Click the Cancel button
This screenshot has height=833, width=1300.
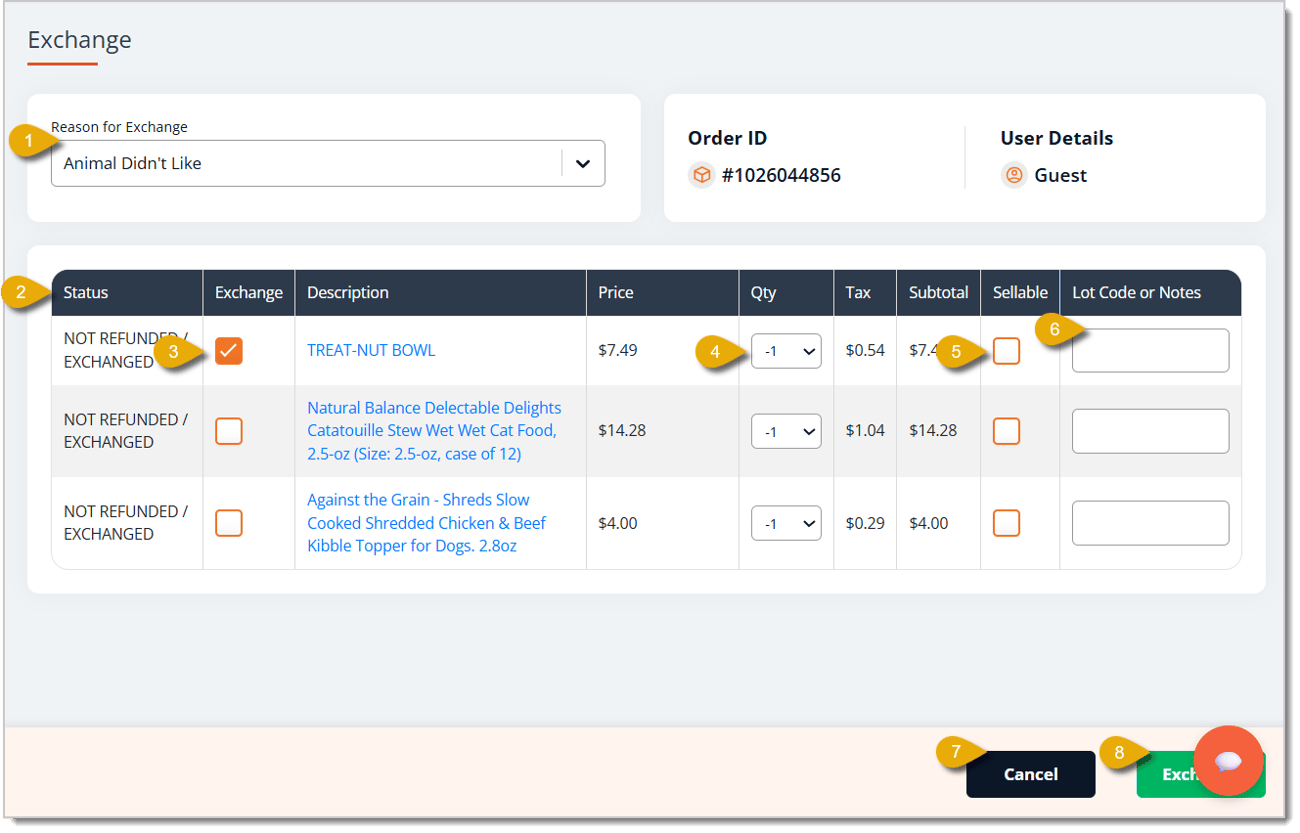coord(1030,774)
